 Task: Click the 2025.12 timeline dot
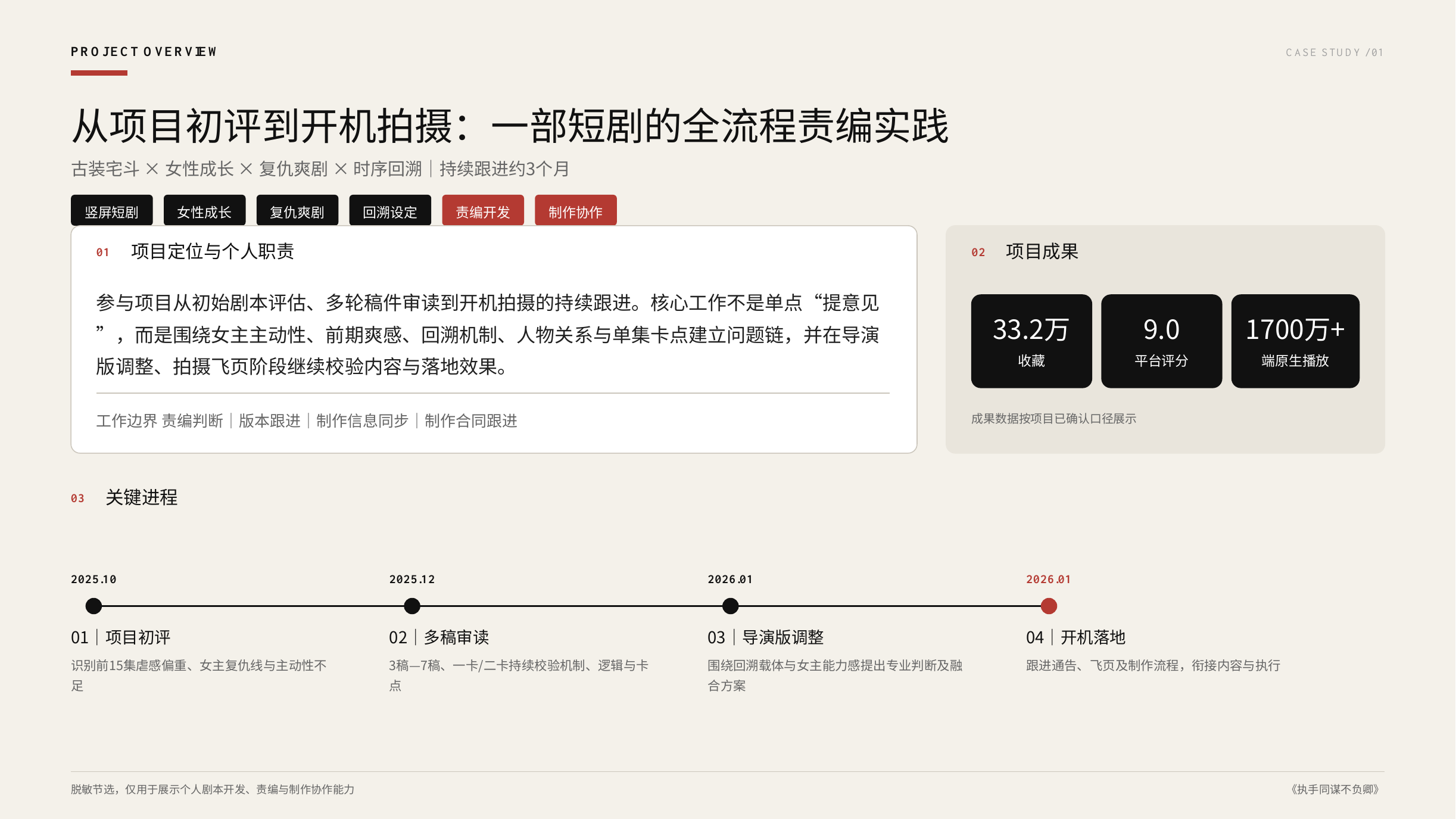[412, 606]
